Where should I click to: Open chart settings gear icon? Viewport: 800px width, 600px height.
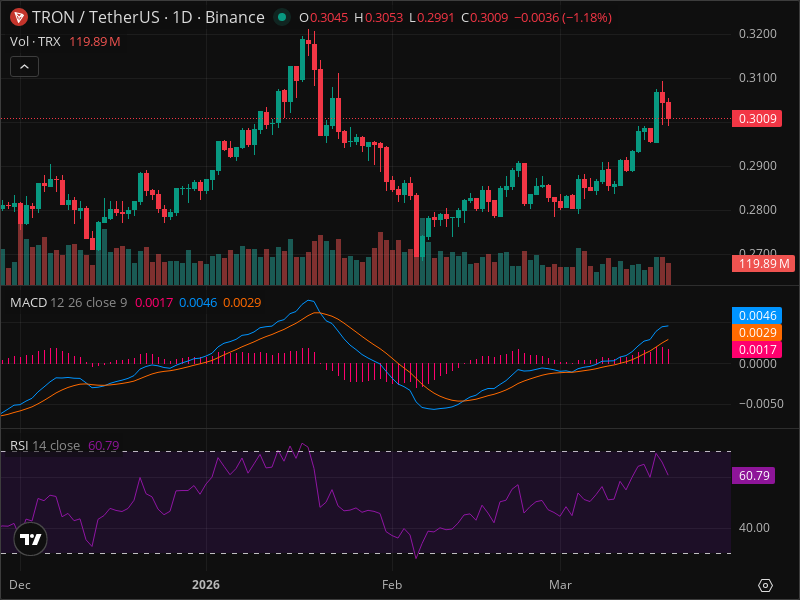(x=765, y=585)
